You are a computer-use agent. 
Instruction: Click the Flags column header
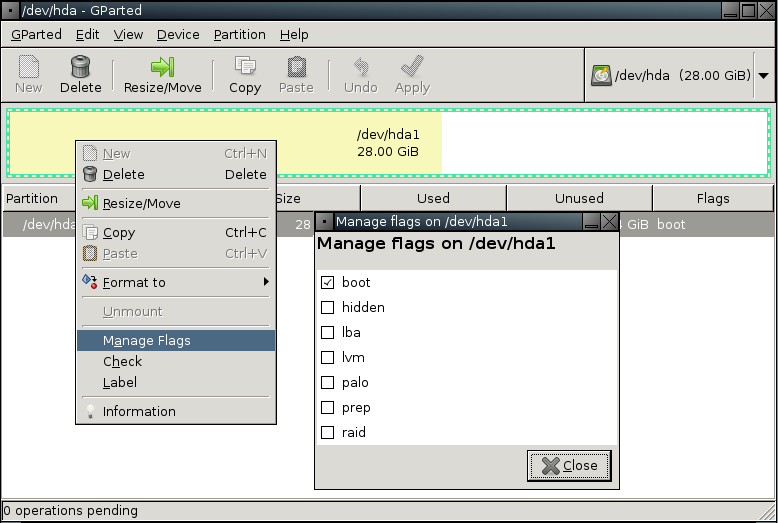(x=713, y=198)
